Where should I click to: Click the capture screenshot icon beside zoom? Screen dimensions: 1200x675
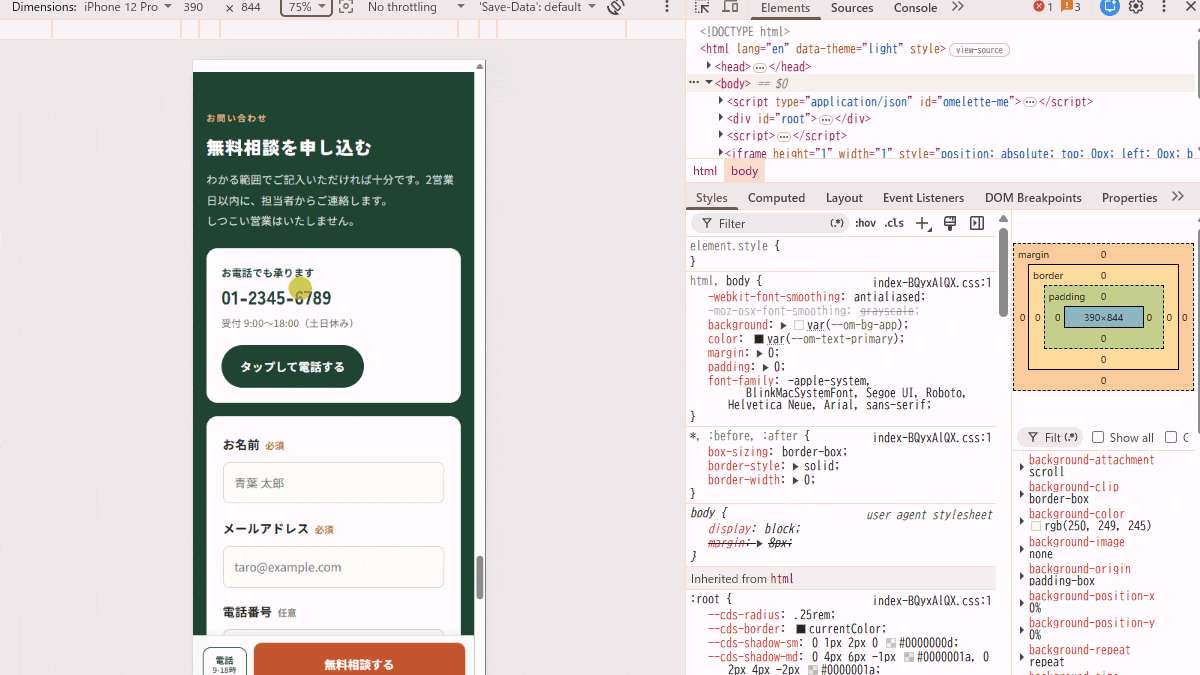[346, 7]
